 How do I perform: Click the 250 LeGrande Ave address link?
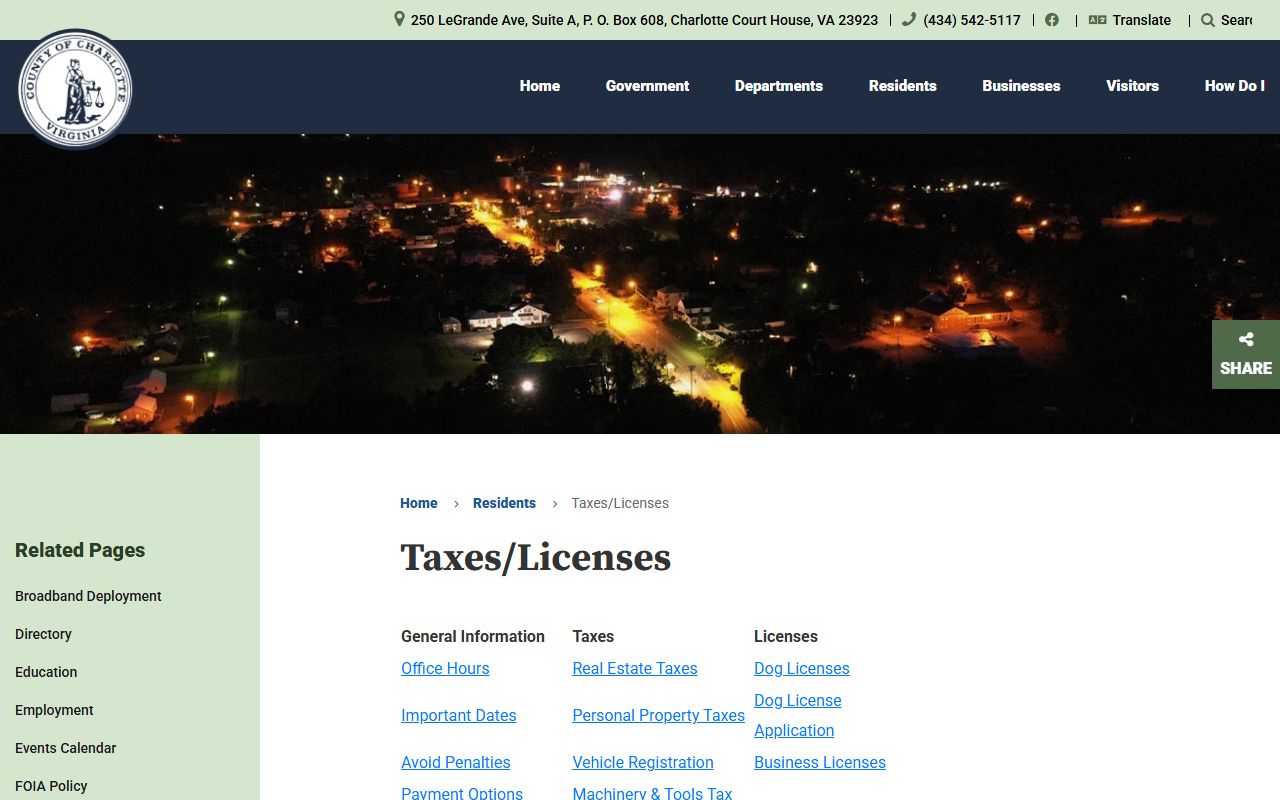click(644, 20)
